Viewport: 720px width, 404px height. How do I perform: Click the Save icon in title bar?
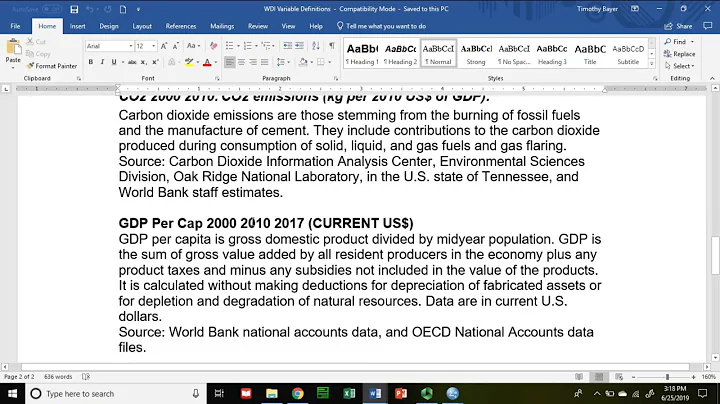74,9
